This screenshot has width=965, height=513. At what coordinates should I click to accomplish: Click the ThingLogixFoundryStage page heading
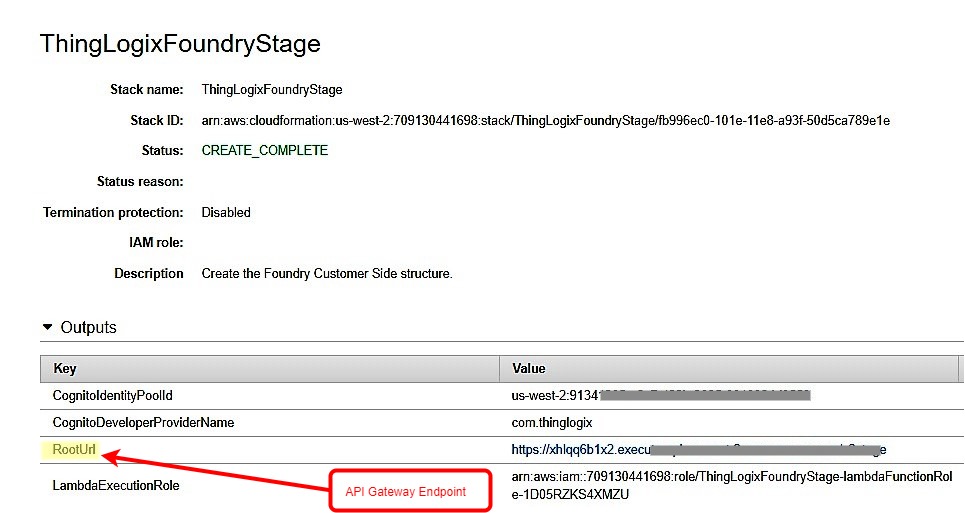click(x=180, y=44)
